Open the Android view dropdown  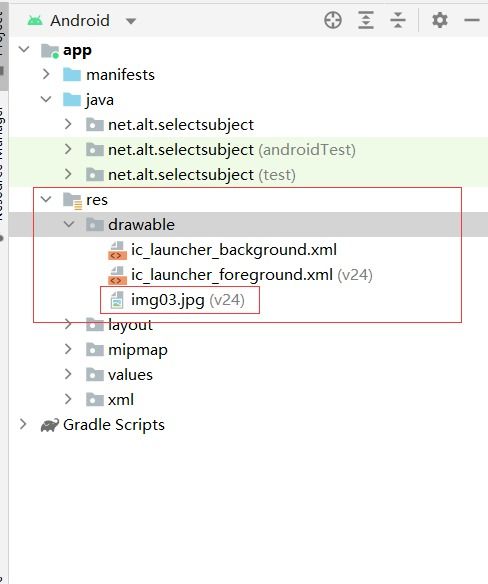(x=131, y=21)
